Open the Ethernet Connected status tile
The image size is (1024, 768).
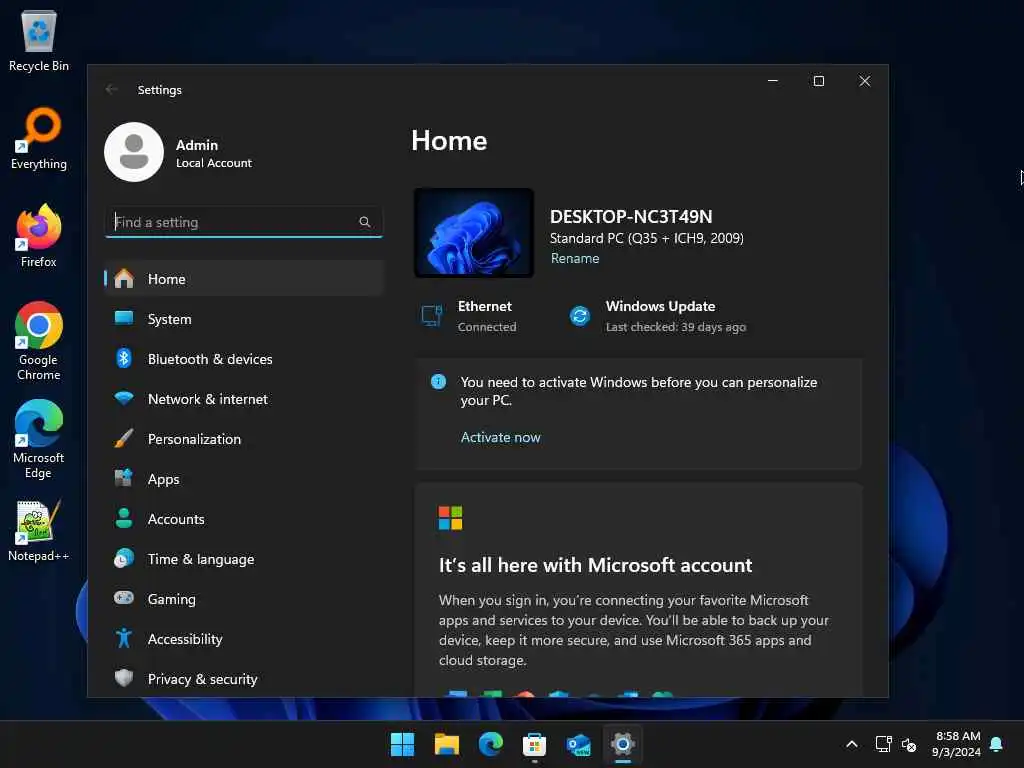point(468,316)
